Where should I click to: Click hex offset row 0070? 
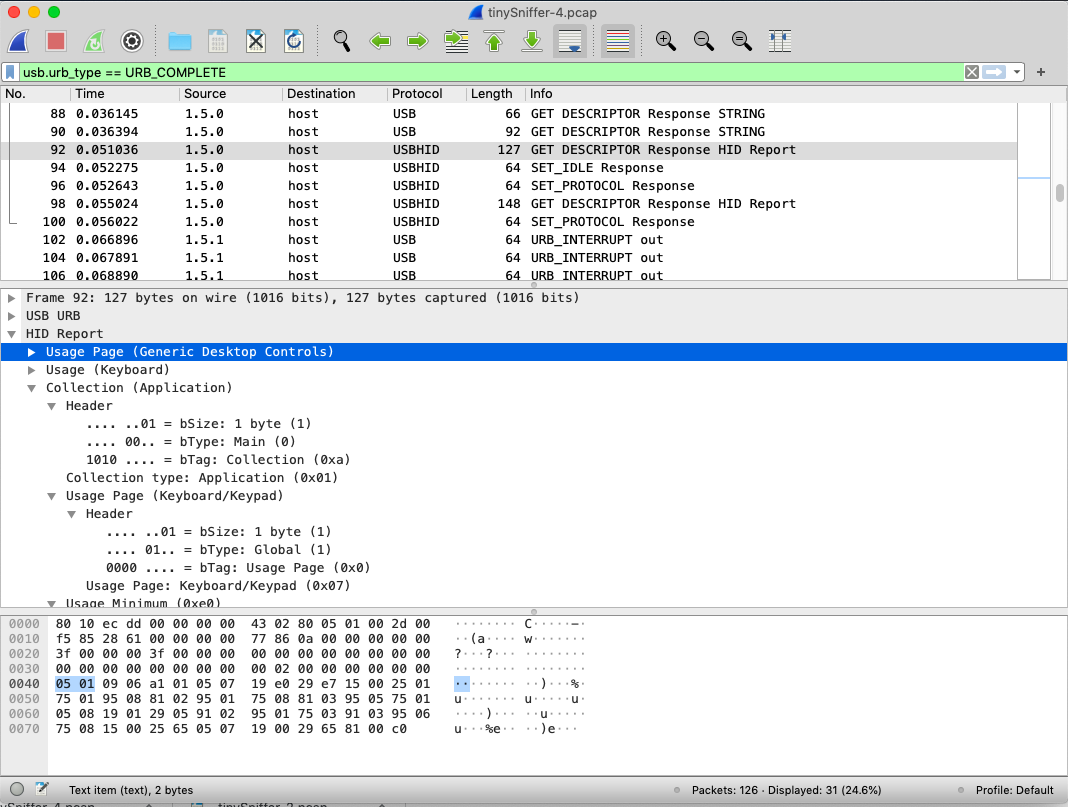[25, 729]
